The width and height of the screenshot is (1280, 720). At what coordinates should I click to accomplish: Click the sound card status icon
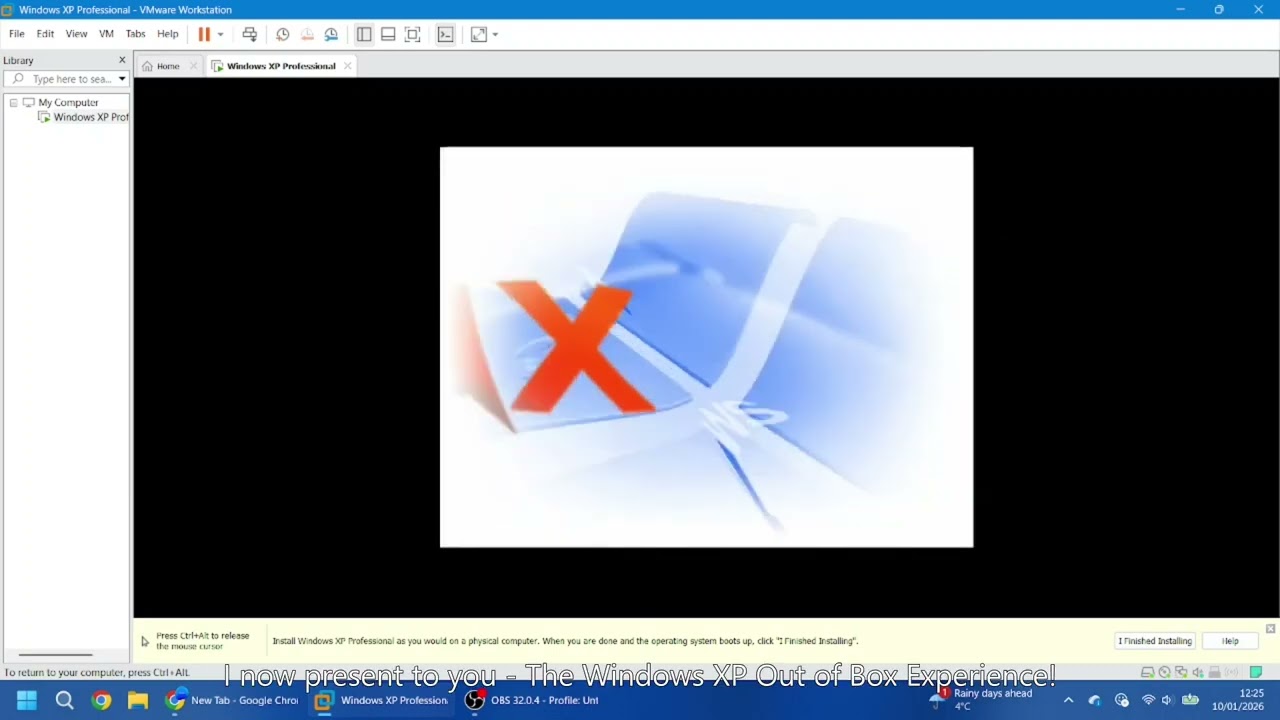click(x=1198, y=672)
